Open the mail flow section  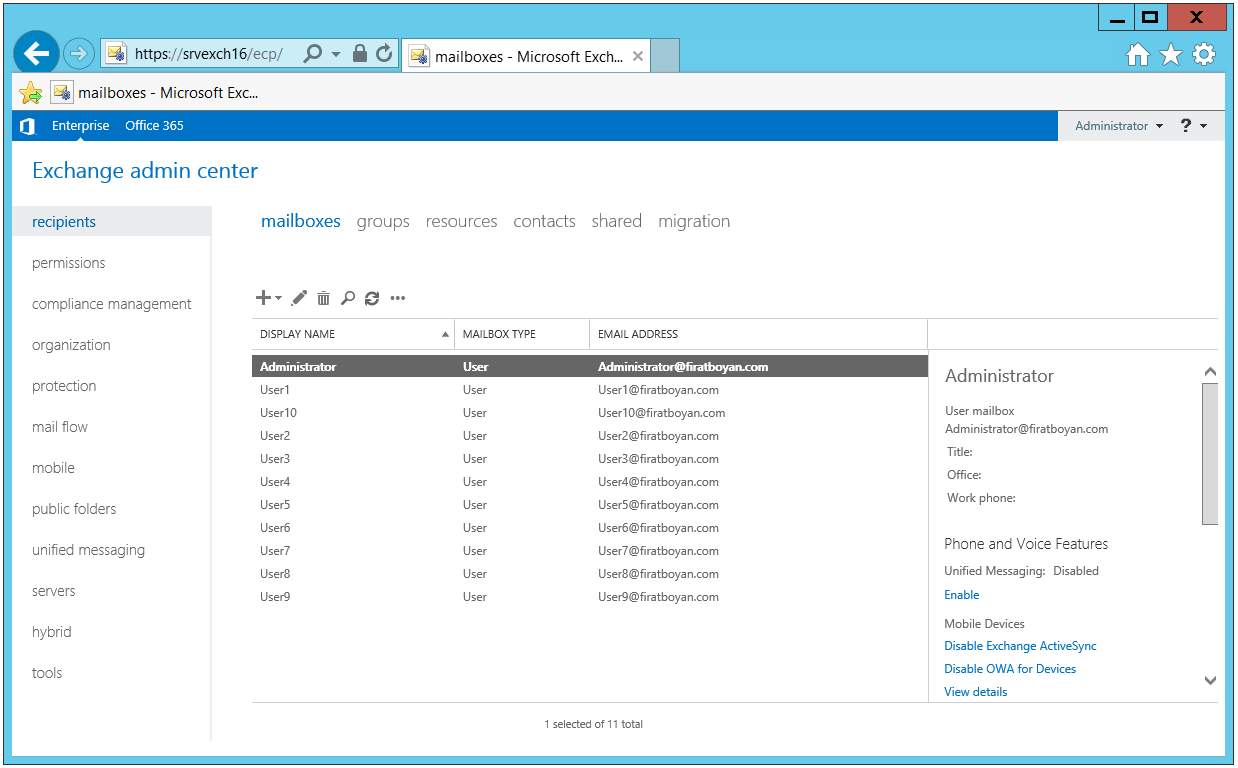click(60, 427)
